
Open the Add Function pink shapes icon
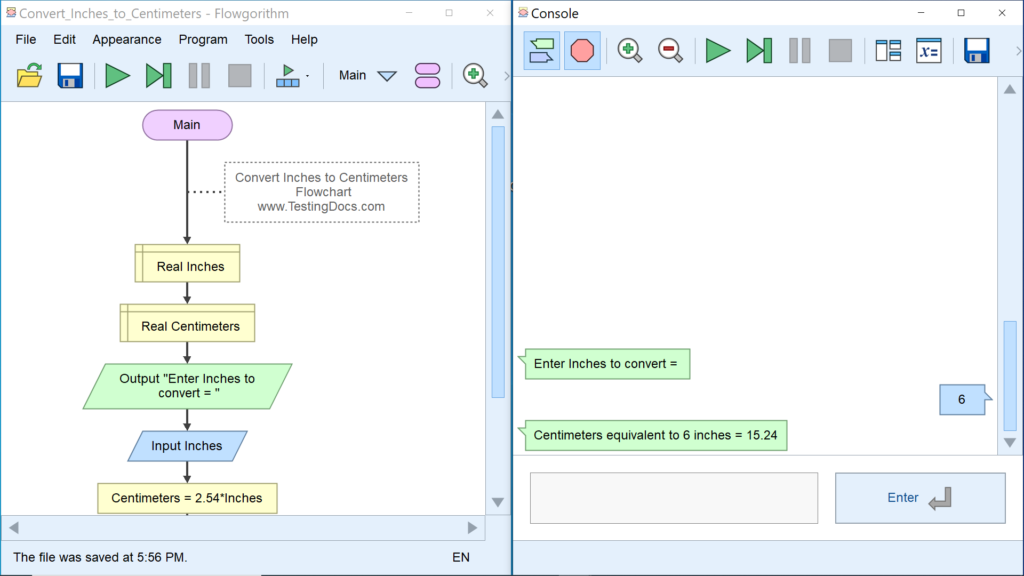427,76
